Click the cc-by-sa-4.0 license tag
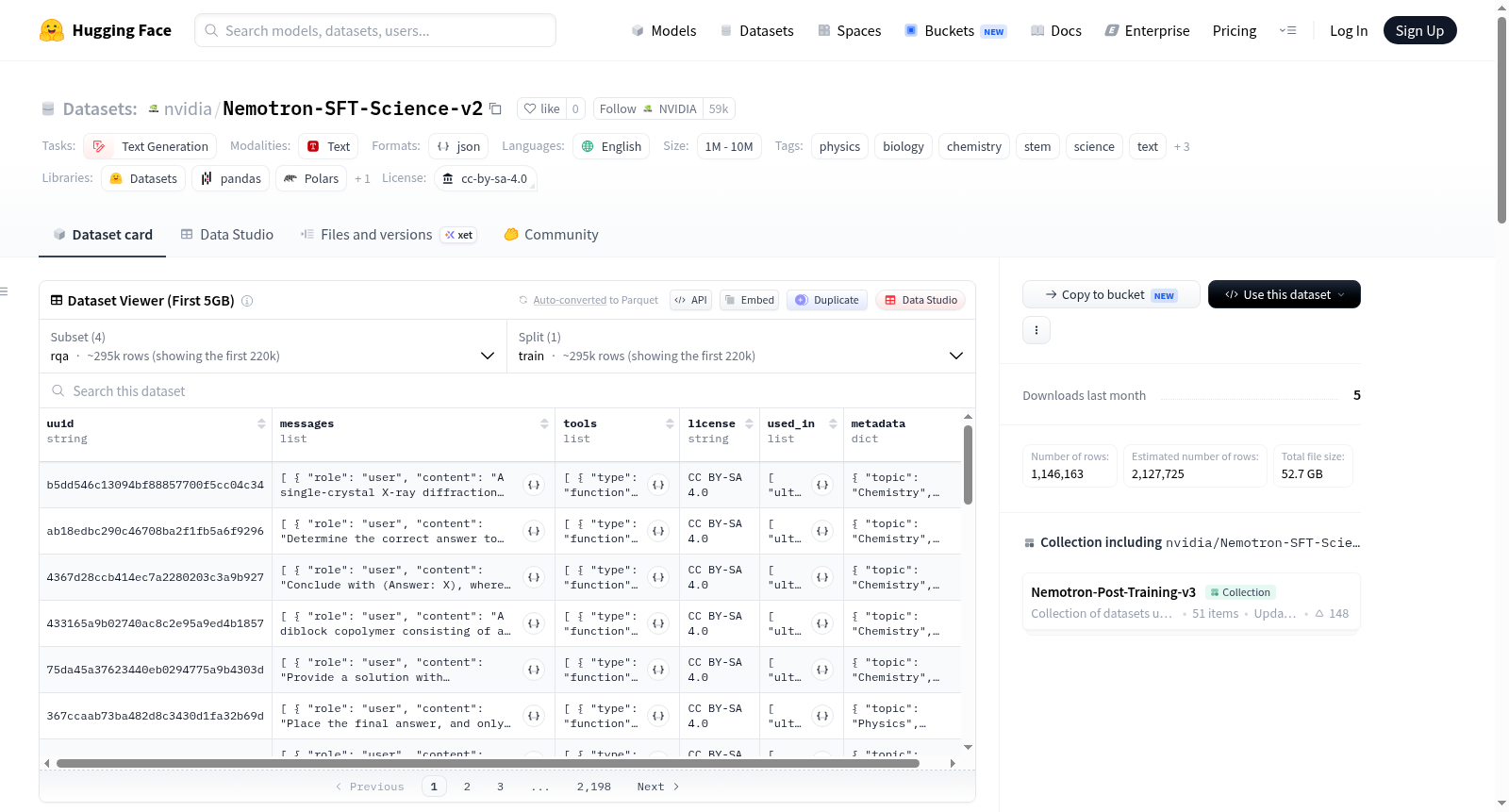 486,178
